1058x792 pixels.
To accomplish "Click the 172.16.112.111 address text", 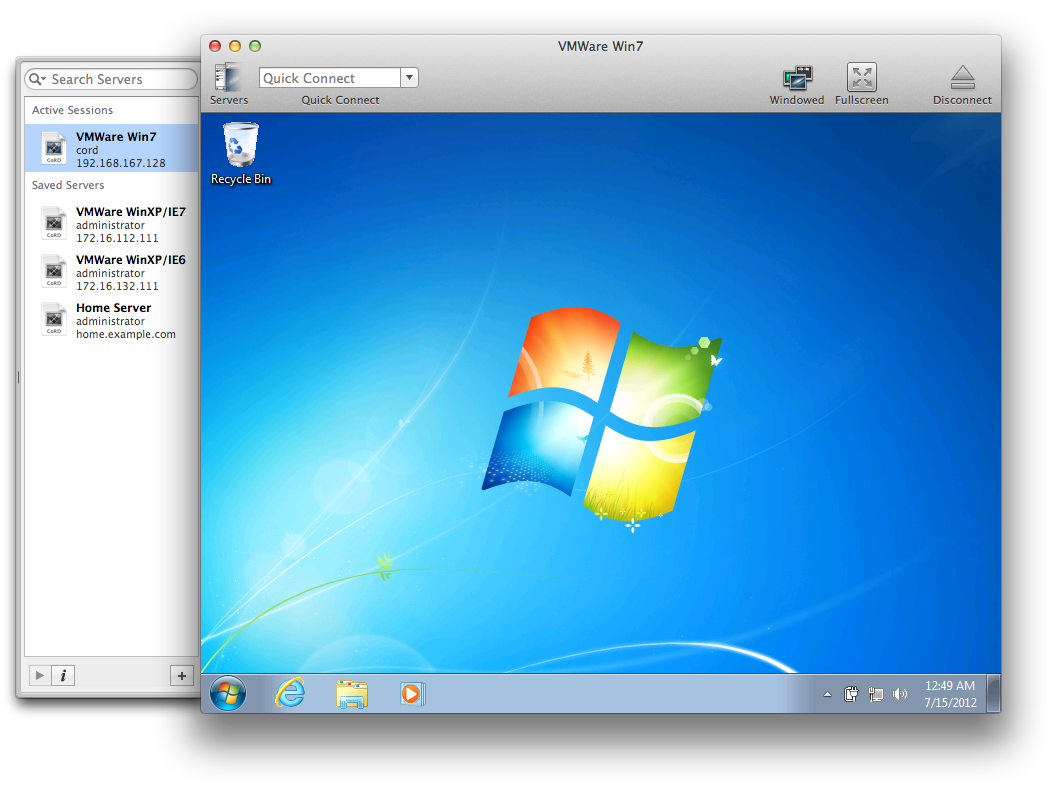I will pyautogui.click(x=117, y=238).
